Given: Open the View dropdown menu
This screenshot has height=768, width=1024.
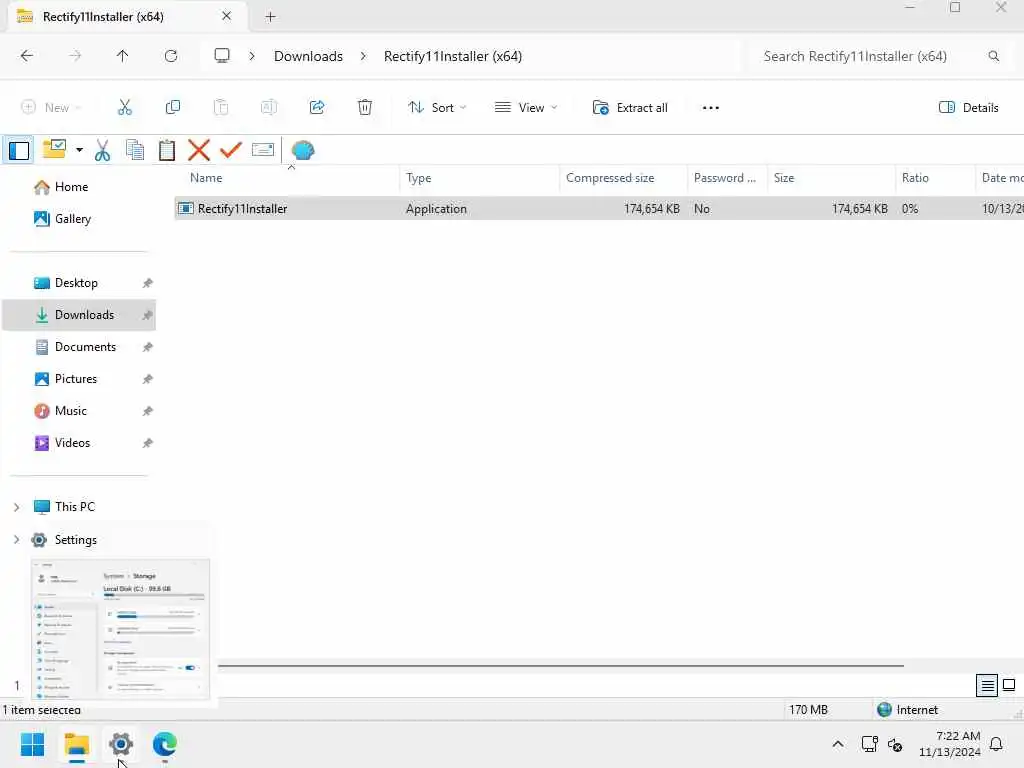Looking at the screenshot, I should point(526,108).
